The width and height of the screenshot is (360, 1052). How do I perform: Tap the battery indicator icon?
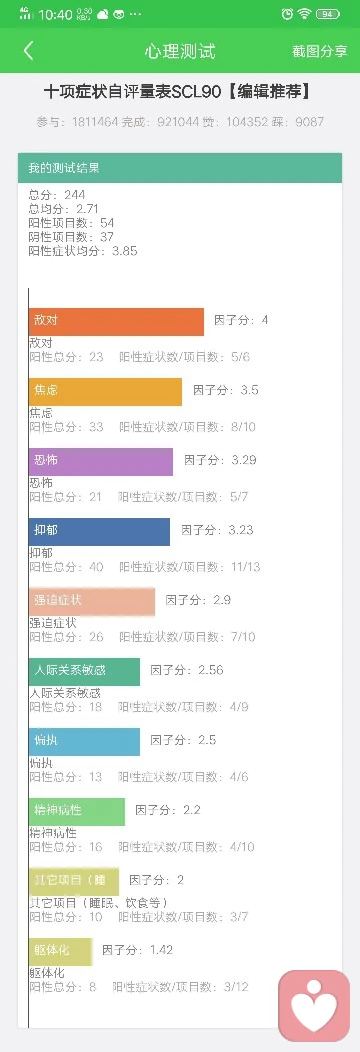coord(328,13)
